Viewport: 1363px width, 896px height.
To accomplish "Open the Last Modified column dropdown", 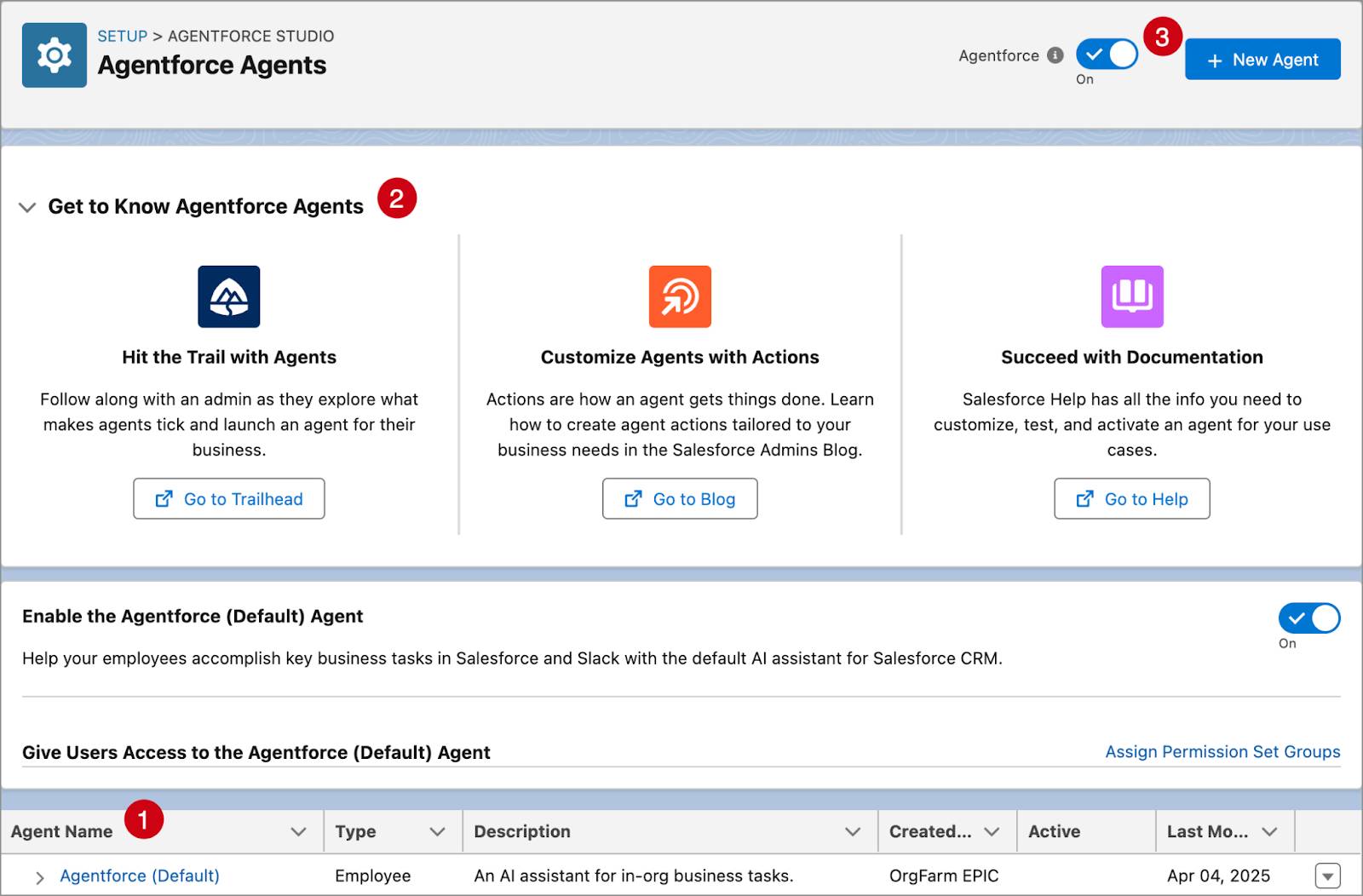I will 1269,832.
